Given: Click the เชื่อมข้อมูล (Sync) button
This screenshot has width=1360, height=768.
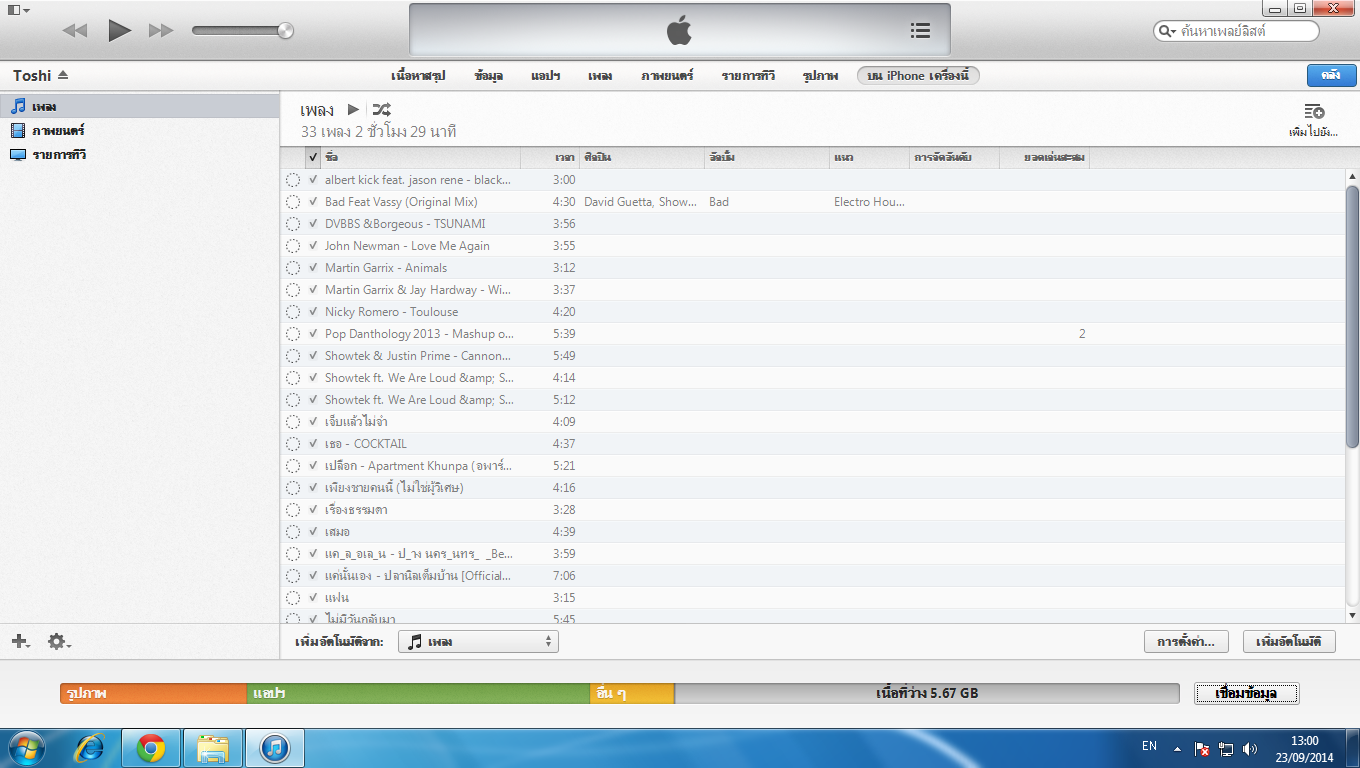Looking at the screenshot, I should 1247,693.
